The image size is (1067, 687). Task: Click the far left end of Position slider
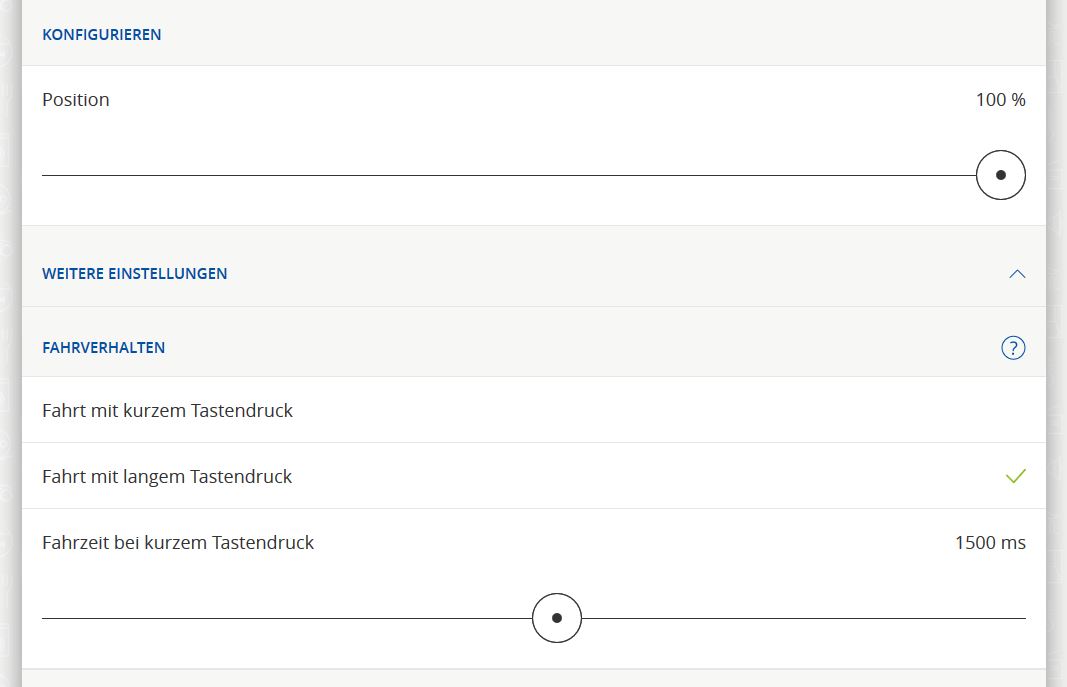click(46, 175)
